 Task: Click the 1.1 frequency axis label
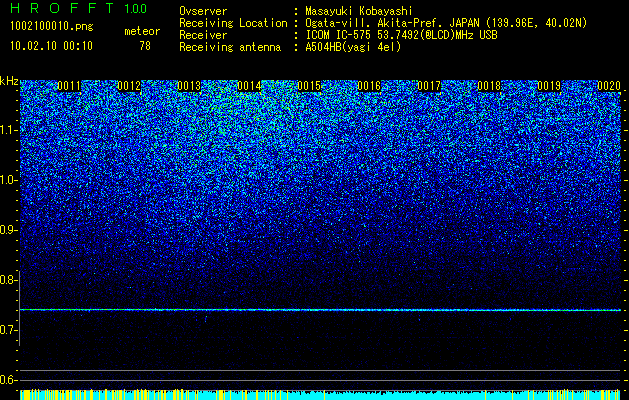[x=8, y=130]
